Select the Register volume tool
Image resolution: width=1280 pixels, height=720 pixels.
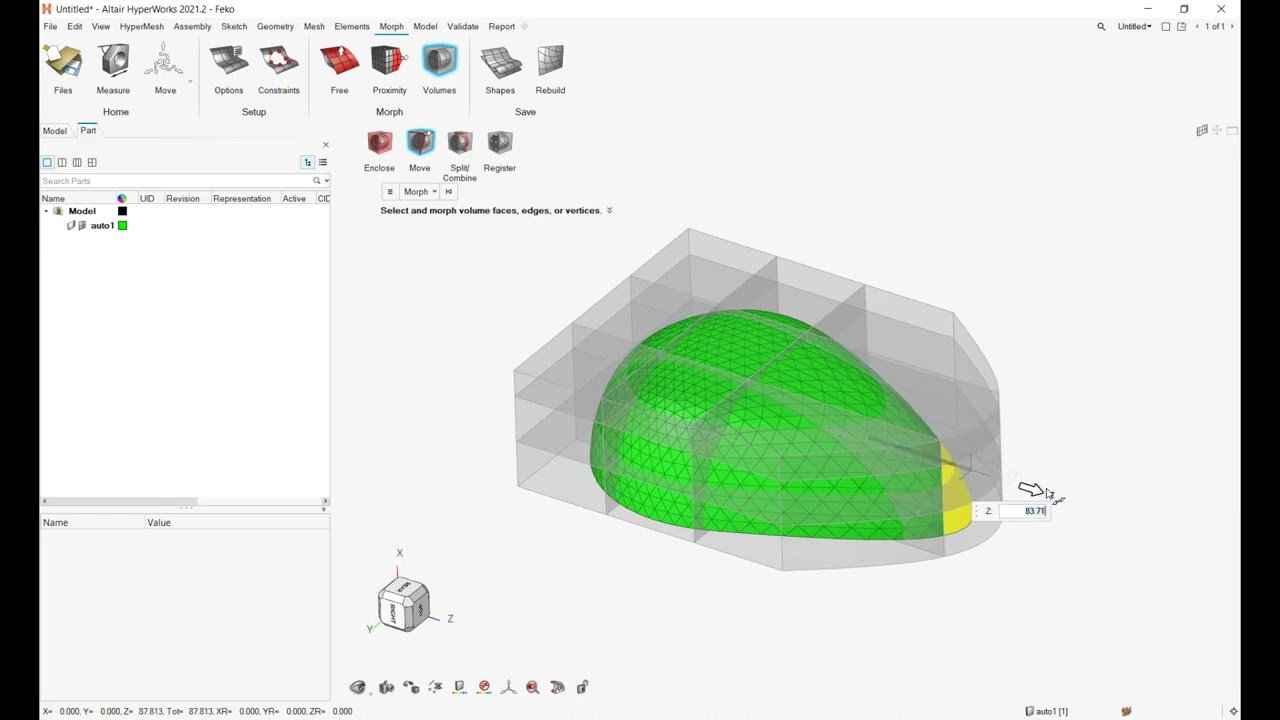[x=500, y=152]
